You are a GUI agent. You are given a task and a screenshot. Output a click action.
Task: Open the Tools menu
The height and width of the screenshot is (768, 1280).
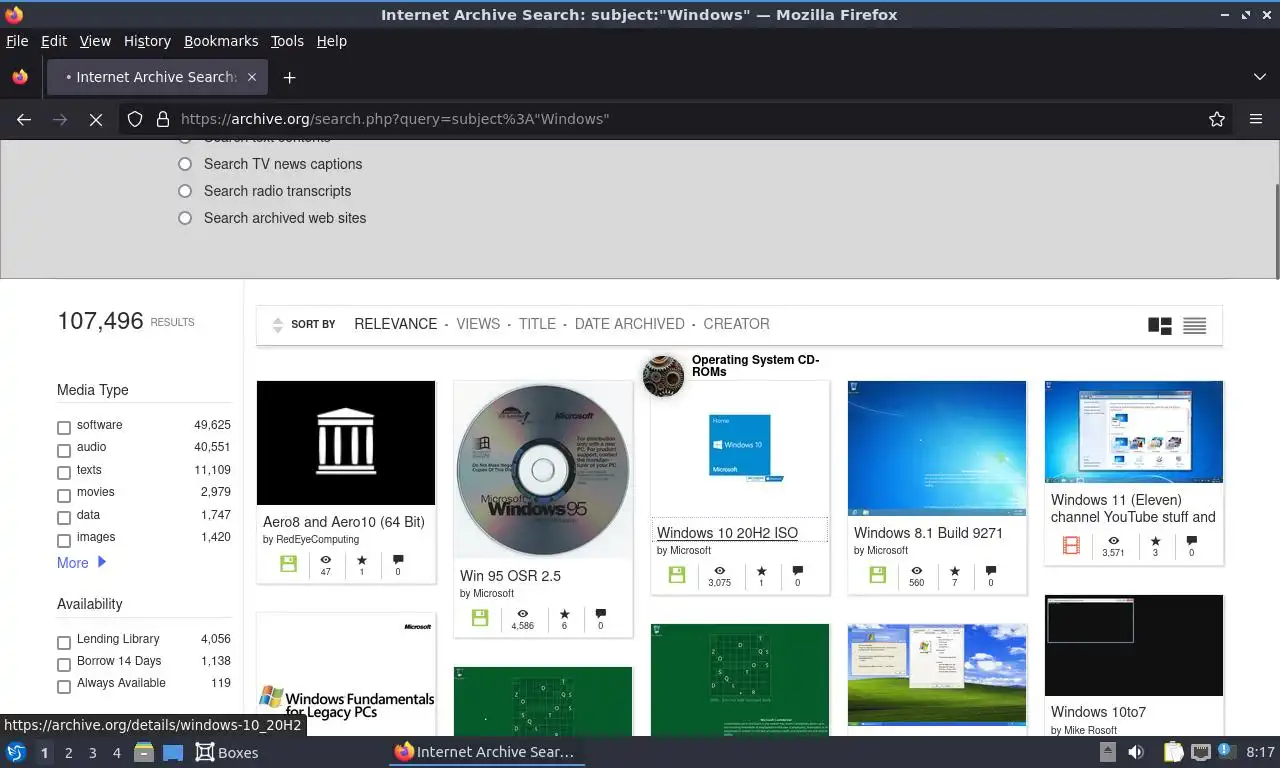(x=287, y=41)
